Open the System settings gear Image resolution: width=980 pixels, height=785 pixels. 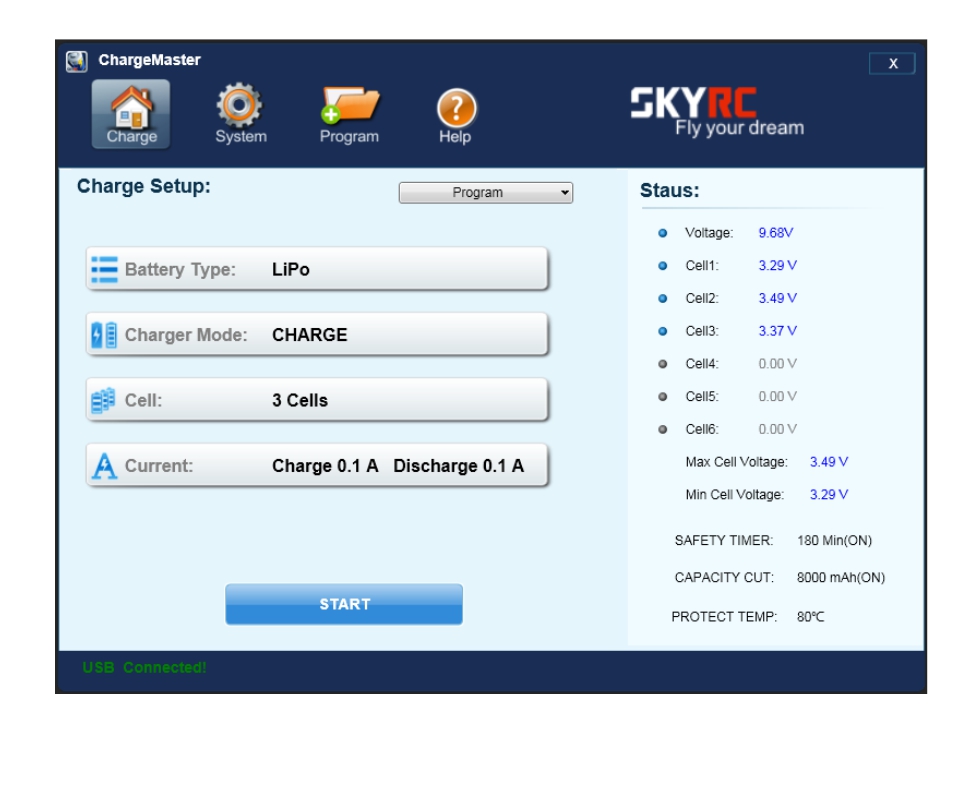coord(240,114)
